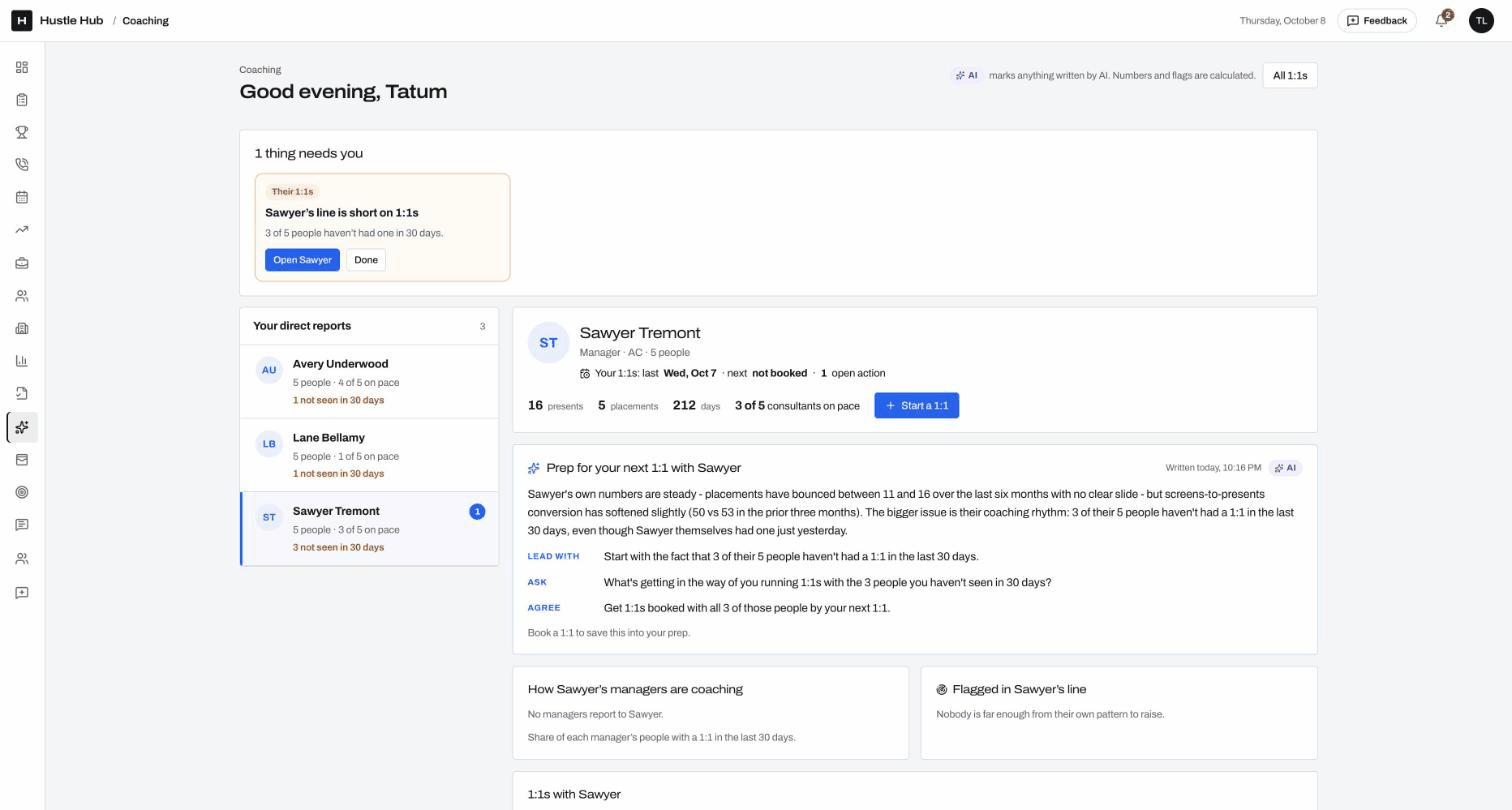
Task: Click the '212 days' stat
Action: pyautogui.click(x=696, y=406)
